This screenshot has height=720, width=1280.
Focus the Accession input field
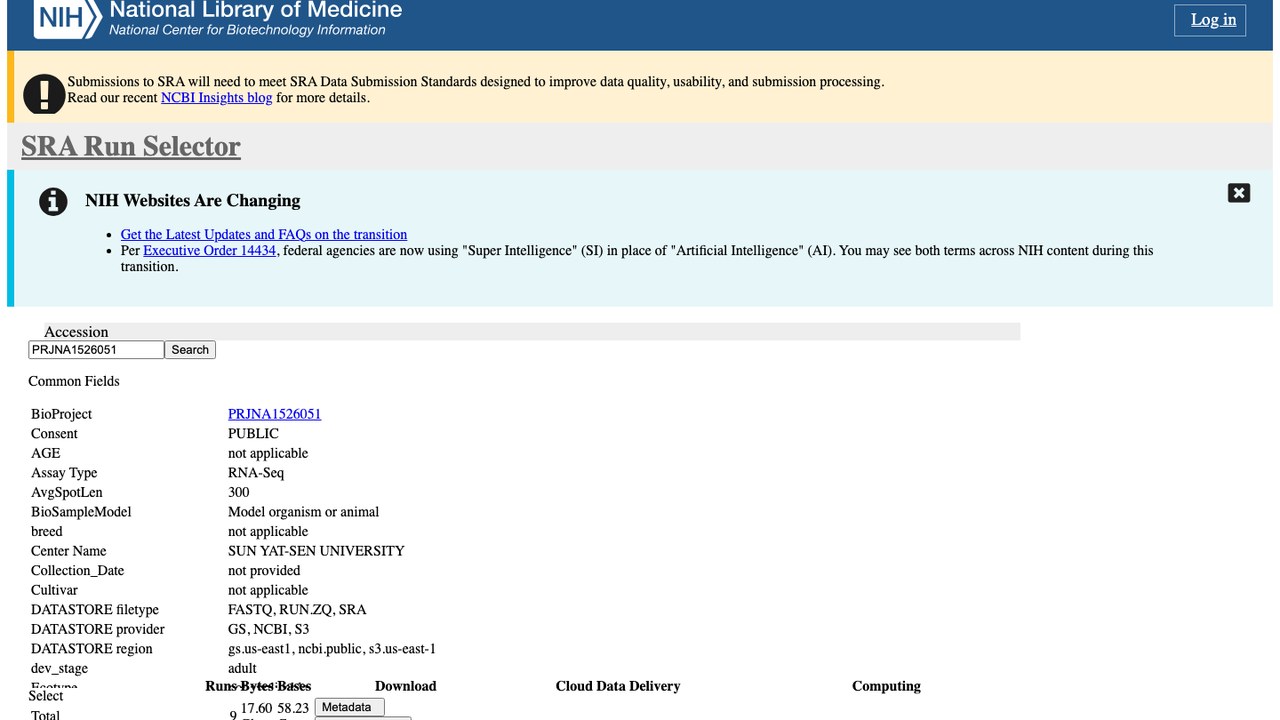click(x=96, y=350)
